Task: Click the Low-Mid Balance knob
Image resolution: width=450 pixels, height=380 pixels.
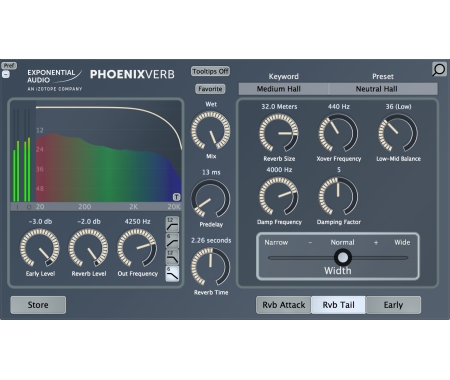Action: click(398, 133)
